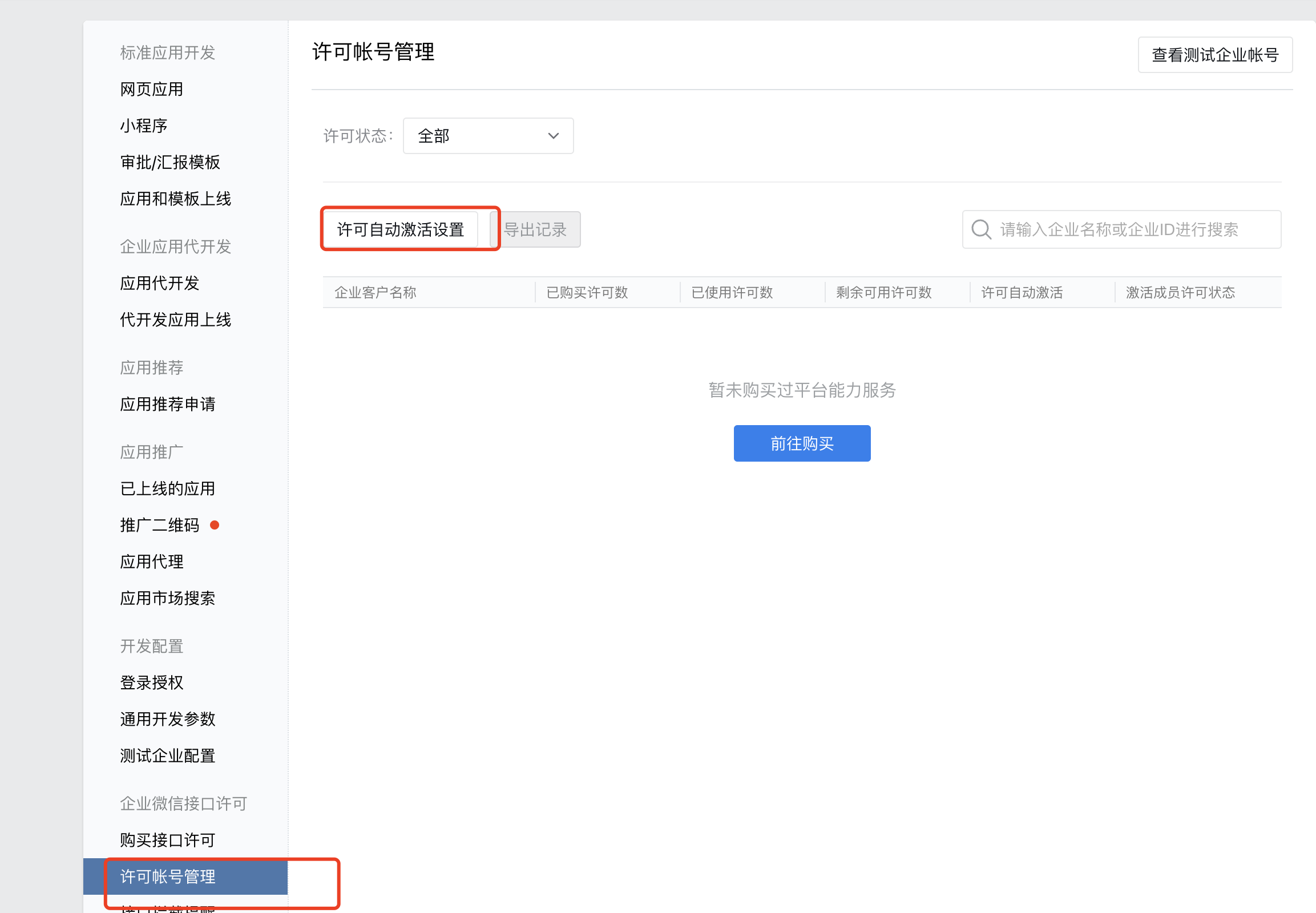Click the blue 前往购买 button
Screen dimensions: 1316x913
point(802,443)
